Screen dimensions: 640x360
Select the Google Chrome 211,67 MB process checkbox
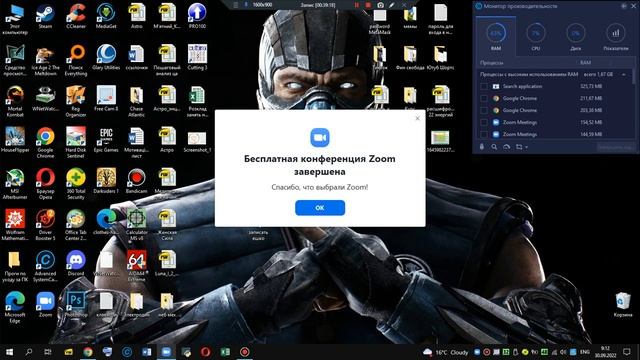484,98
